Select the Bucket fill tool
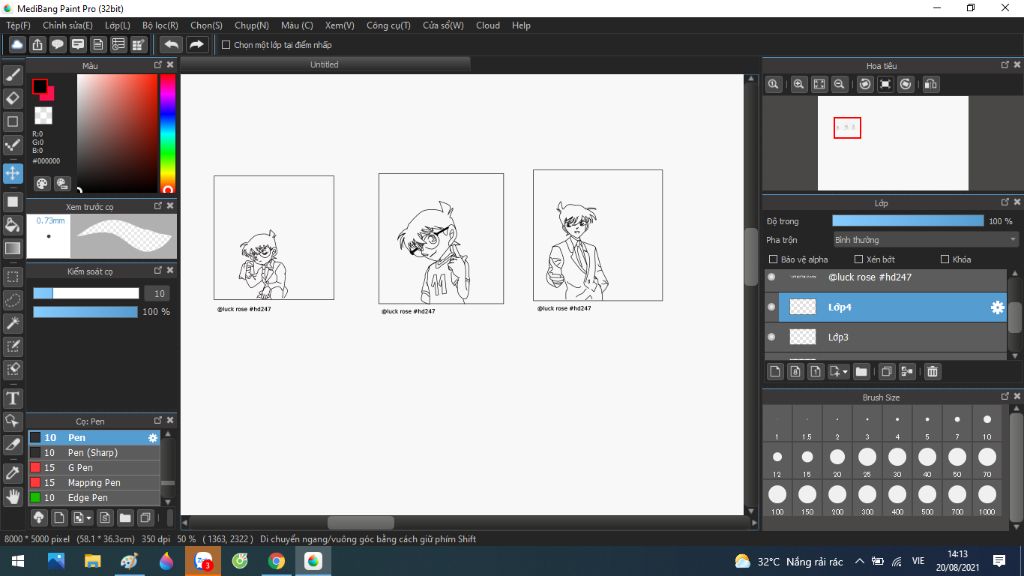1024x576 pixels. (x=12, y=225)
